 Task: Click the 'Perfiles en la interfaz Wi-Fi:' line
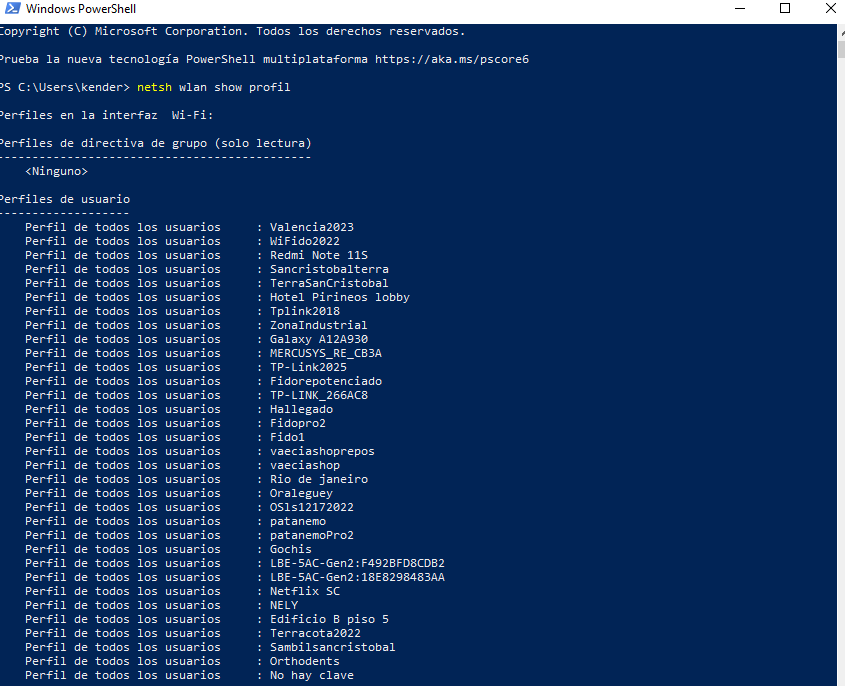pos(106,115)
